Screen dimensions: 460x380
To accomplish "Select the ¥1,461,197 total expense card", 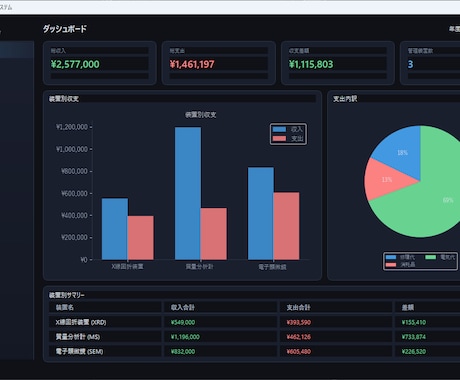I will tap(219, 63).
